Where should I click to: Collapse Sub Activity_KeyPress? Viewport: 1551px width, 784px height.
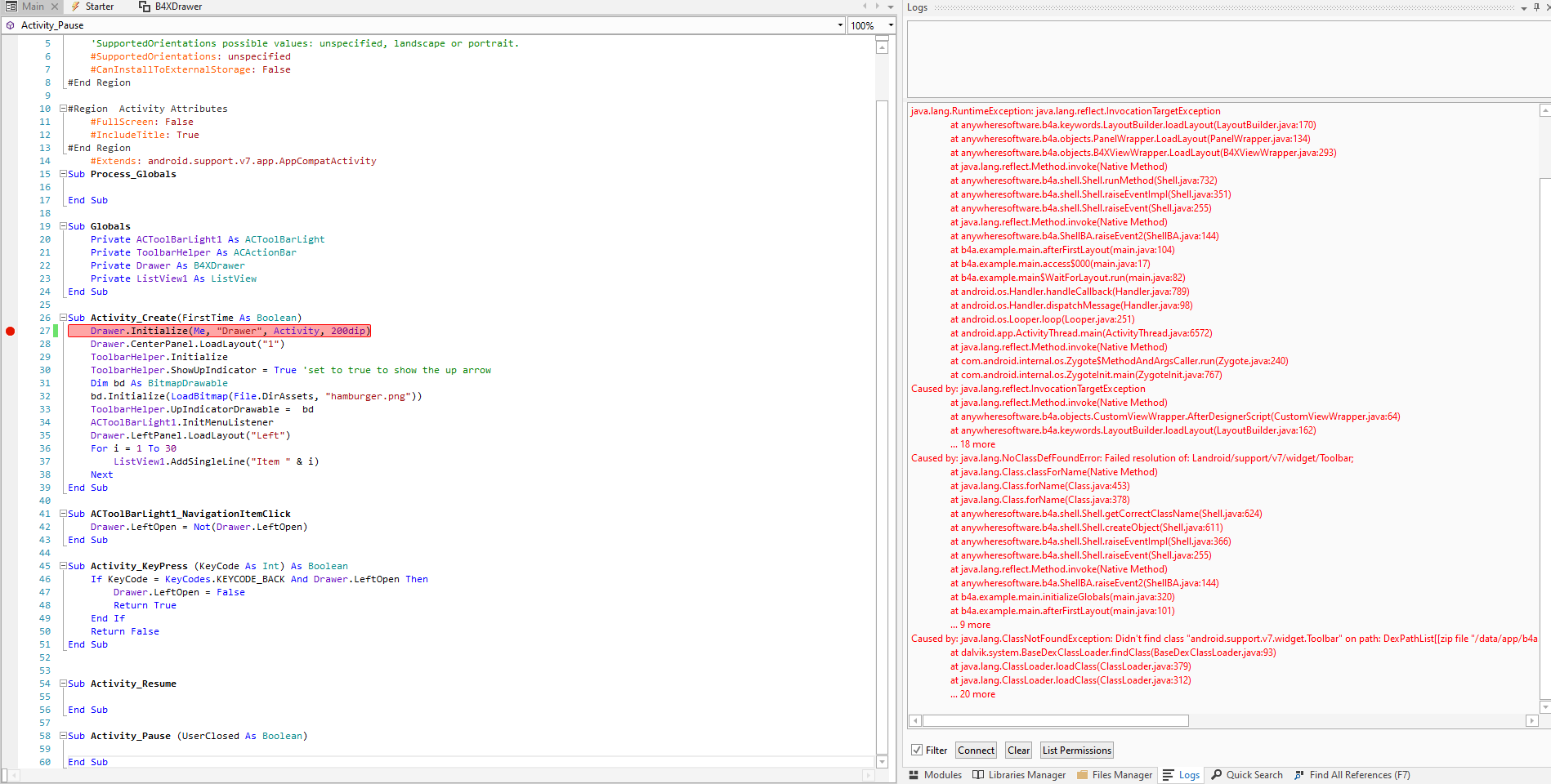(x=63, y=566)
